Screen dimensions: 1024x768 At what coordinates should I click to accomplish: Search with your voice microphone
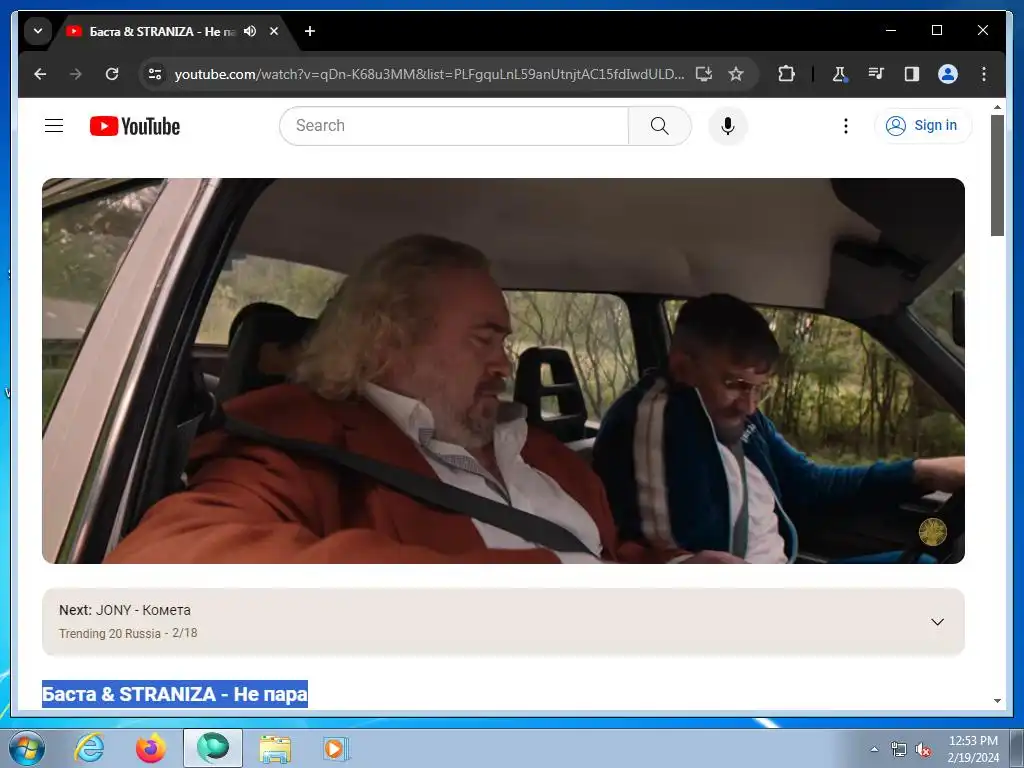pyautogui.click(x=728, y=125)
